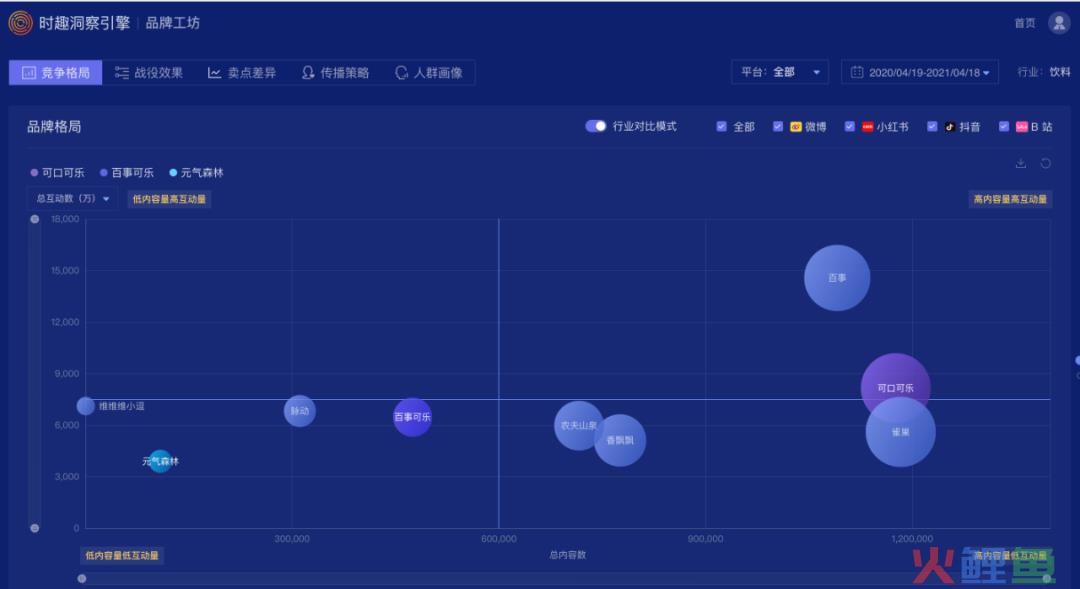This screenshot has height=589, width=1080.
Task: Uncheck the 抖音 checkbox
Action: tap(932, 126)
